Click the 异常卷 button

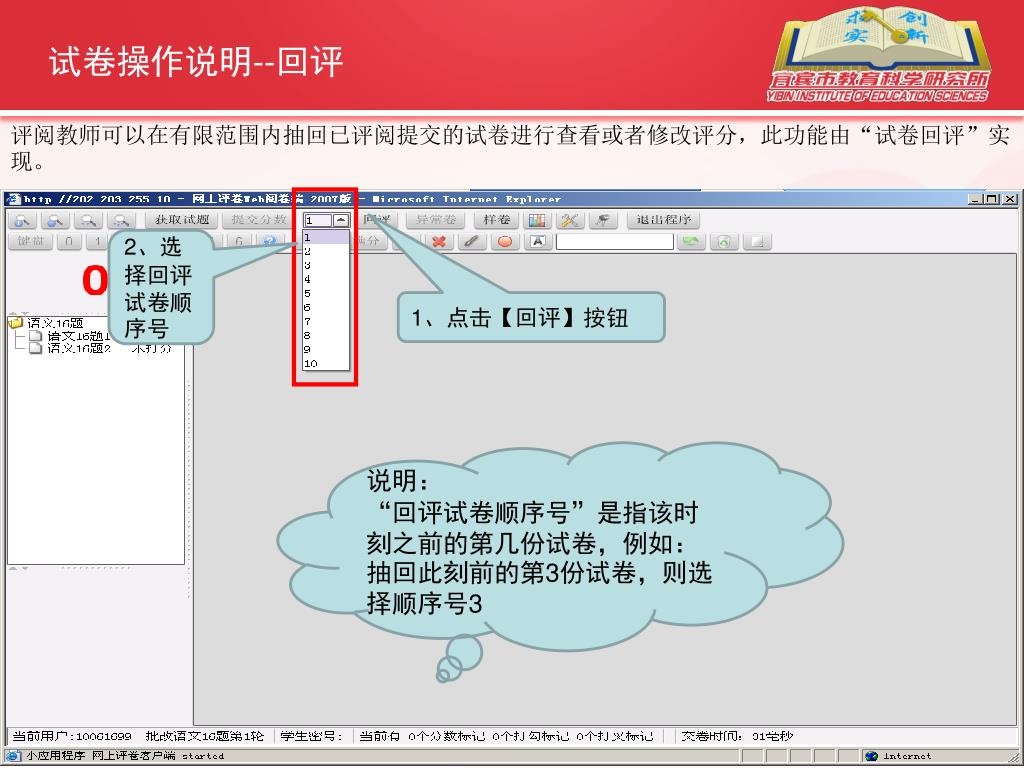pos(435,220)
